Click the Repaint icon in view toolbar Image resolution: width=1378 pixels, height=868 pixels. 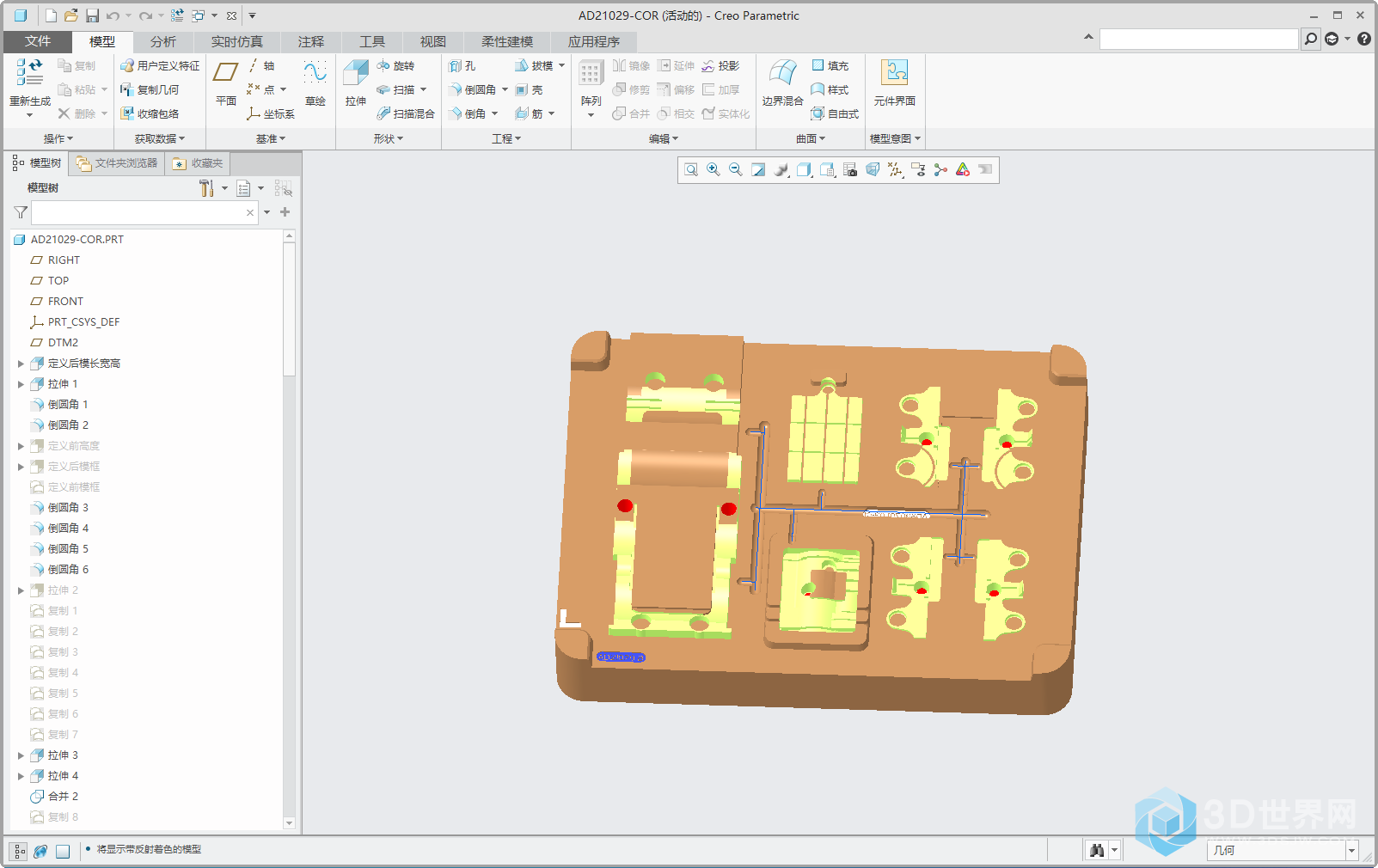[x=758, y=170]
